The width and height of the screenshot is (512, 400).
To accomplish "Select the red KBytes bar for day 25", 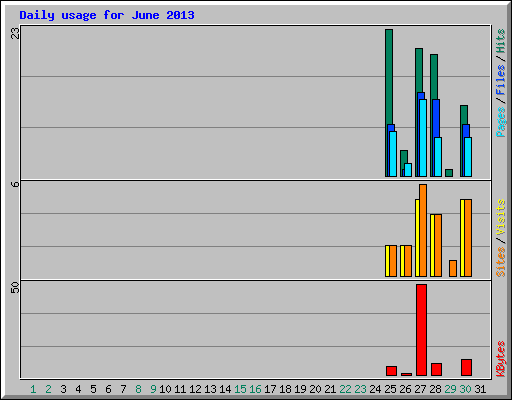I will pyautogui.click(x=391, y=371).
